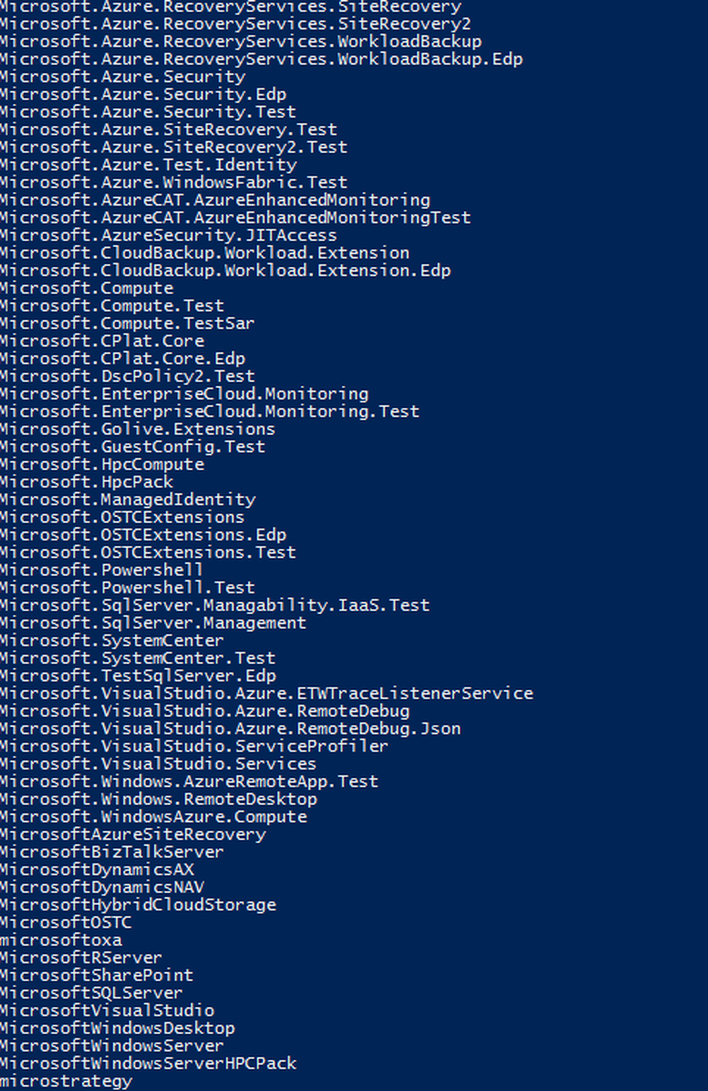
Task: Click the MicrosoftDynamicsNAV entry
Action: click(102, 887)
